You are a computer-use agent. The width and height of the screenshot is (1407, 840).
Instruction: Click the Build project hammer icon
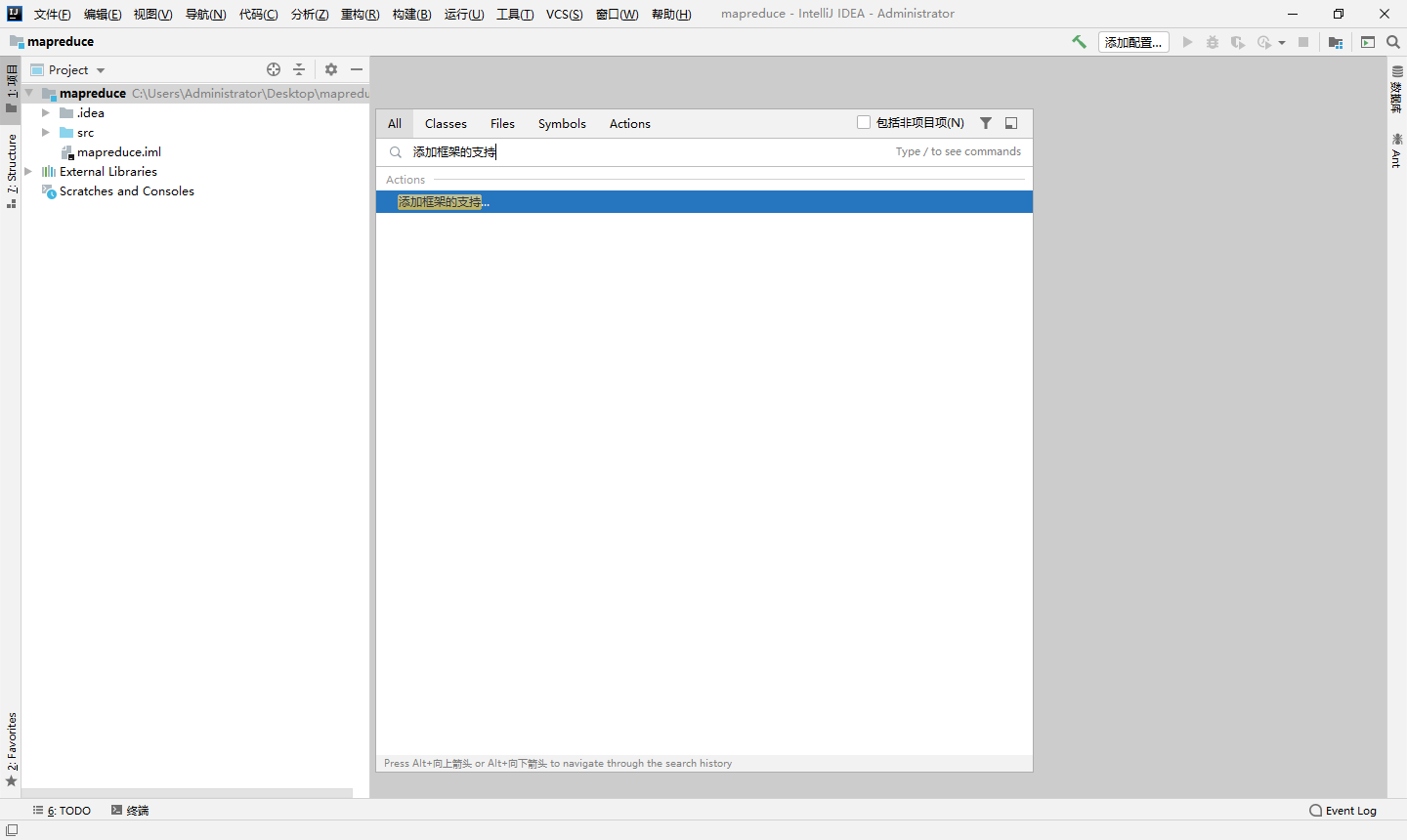coord(1079,42)
